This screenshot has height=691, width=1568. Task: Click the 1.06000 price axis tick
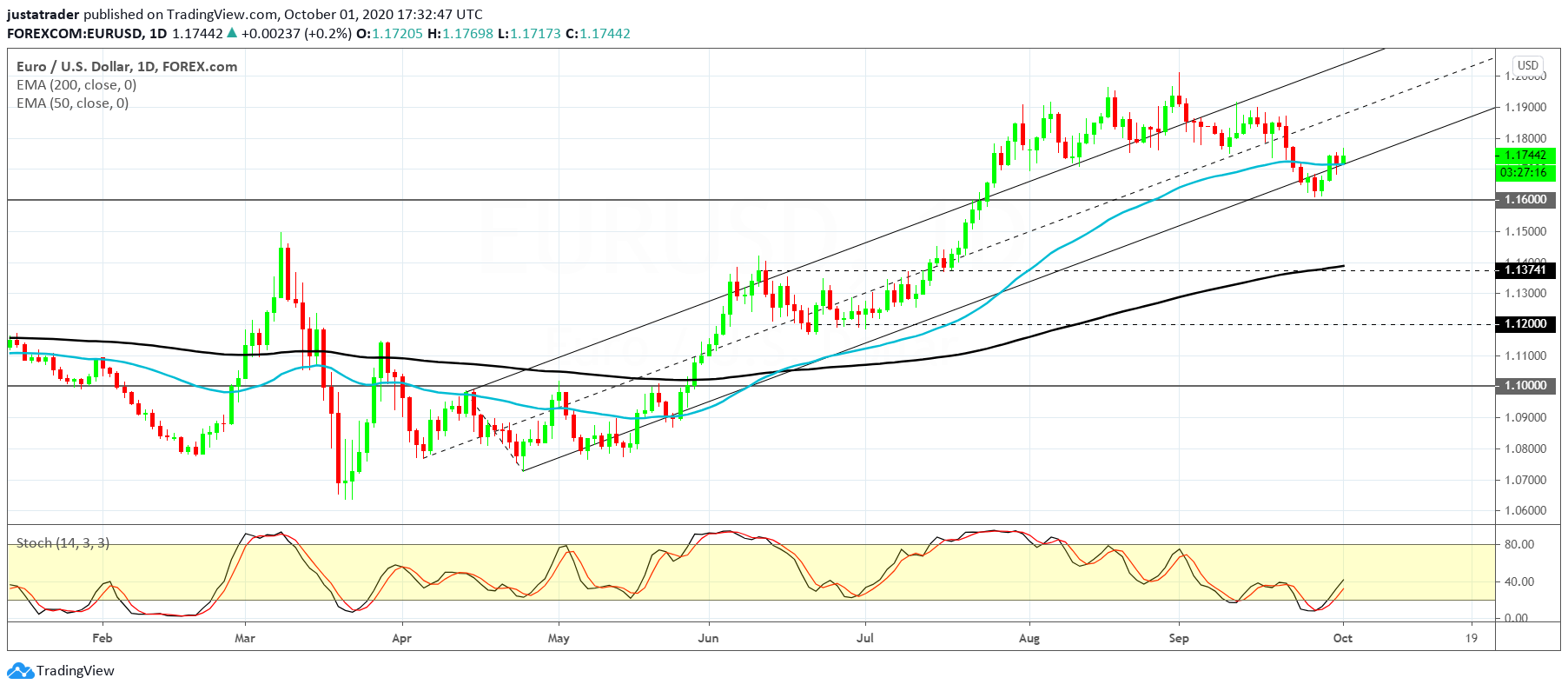tap(1526, 510)
